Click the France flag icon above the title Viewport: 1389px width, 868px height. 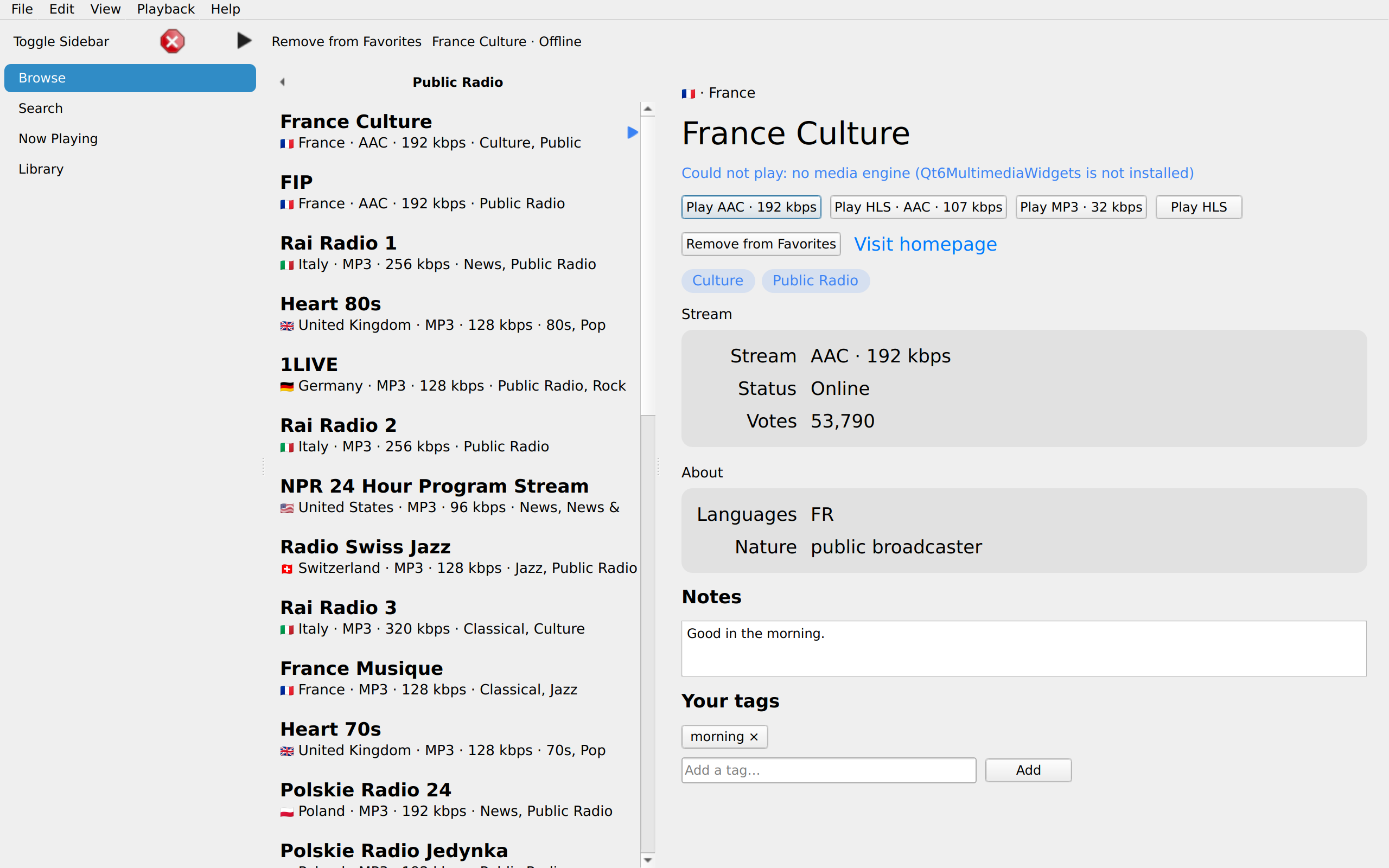[688, 93]
